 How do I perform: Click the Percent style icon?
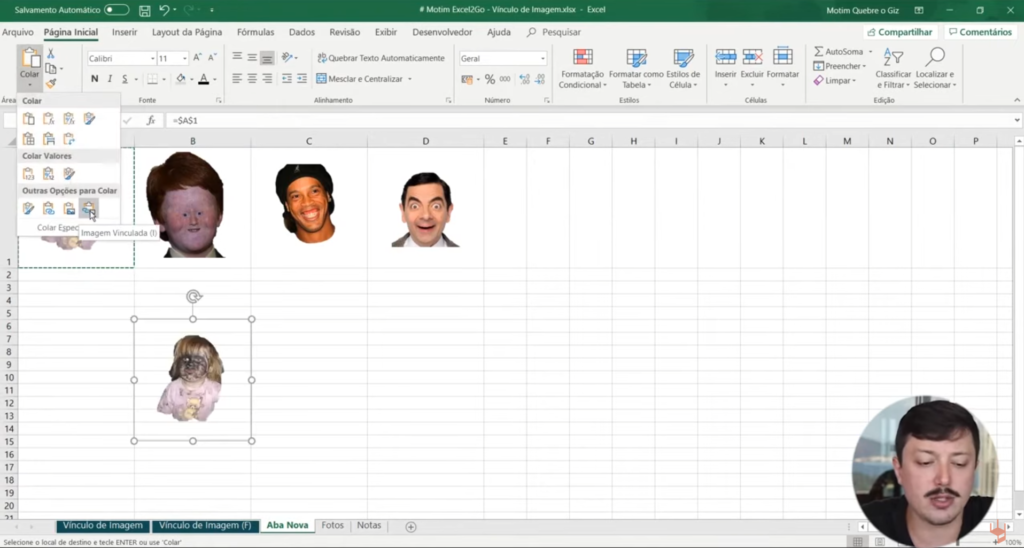(x=490, y=79)
